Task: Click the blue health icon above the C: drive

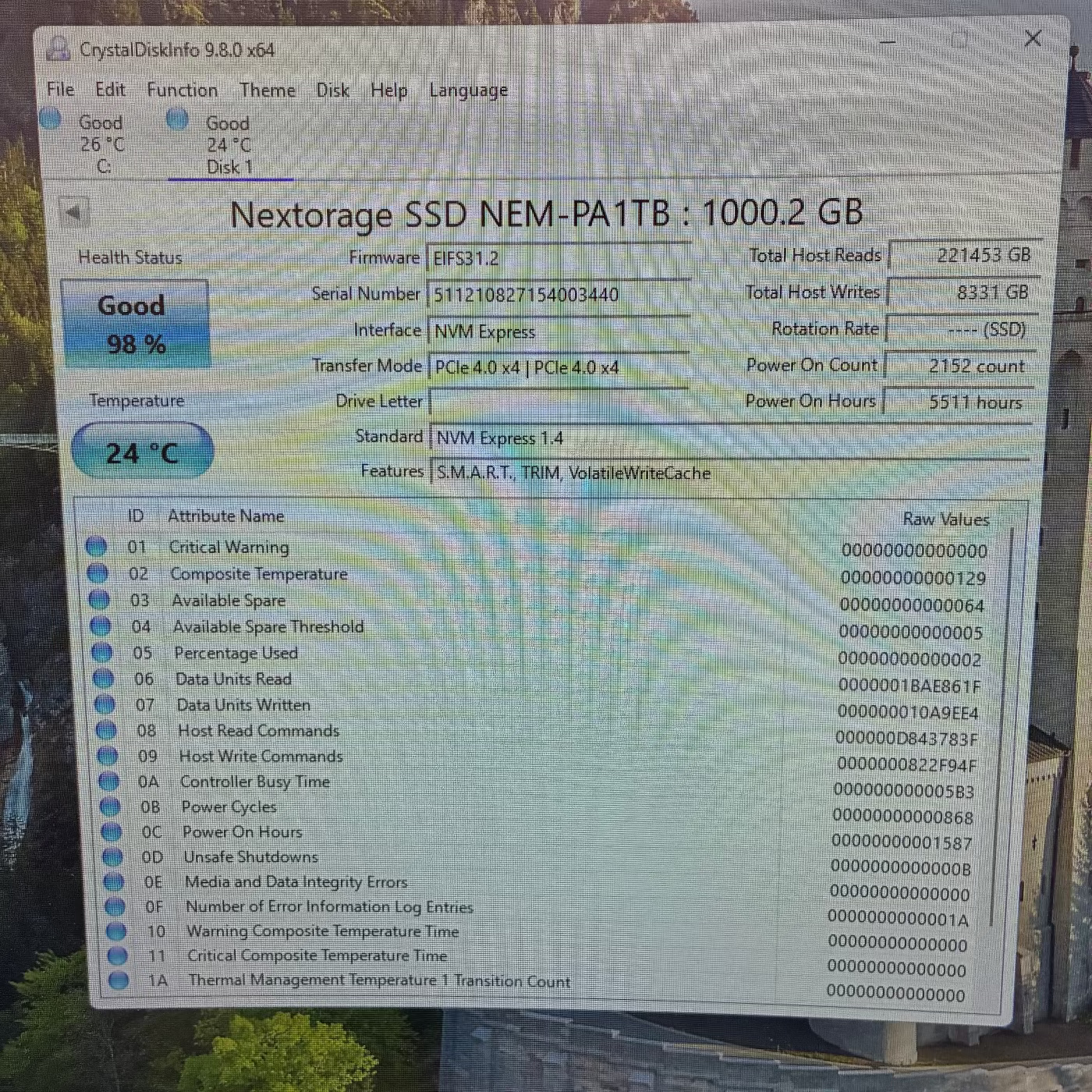Action: 51,119
